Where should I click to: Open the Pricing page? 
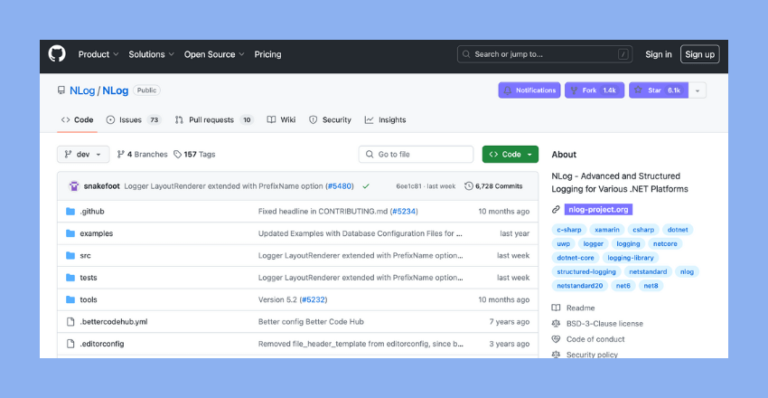pos(267,54)
